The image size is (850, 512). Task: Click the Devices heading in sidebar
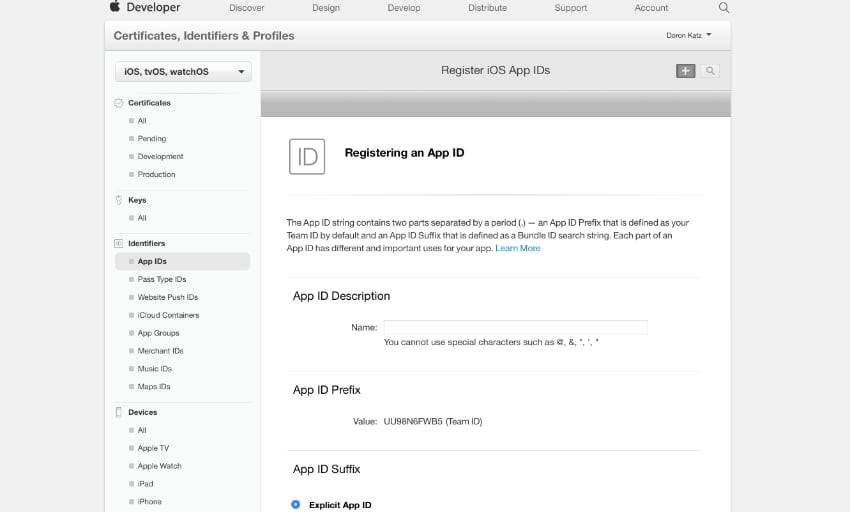coord(143,412)
